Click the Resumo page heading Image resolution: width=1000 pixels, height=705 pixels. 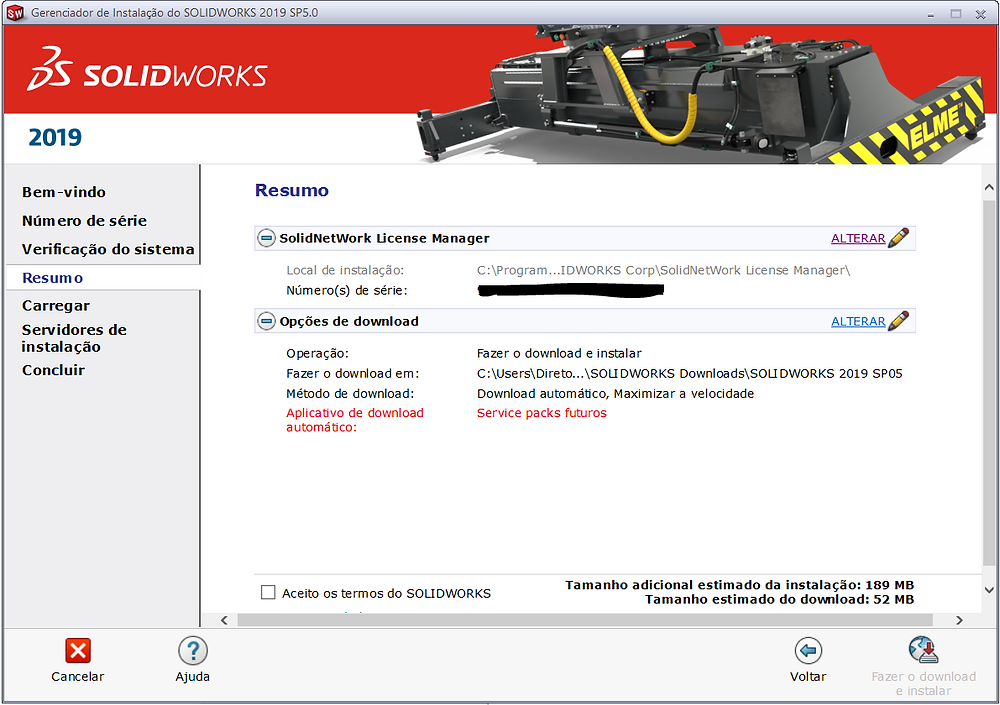click(x=291, y=190)
